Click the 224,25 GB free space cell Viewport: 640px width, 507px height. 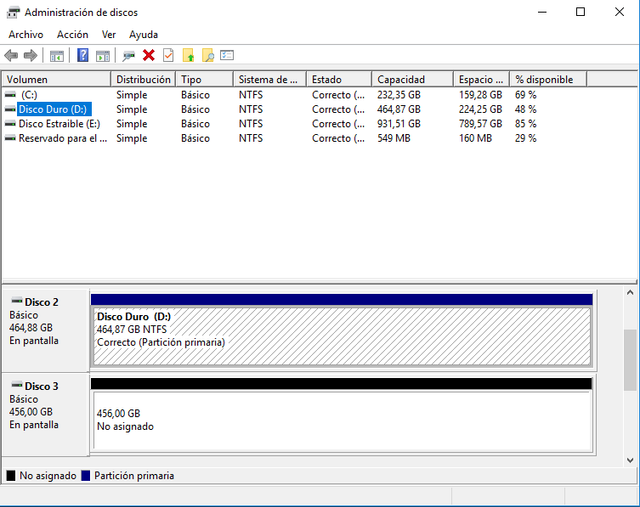[x=480, y=109]
